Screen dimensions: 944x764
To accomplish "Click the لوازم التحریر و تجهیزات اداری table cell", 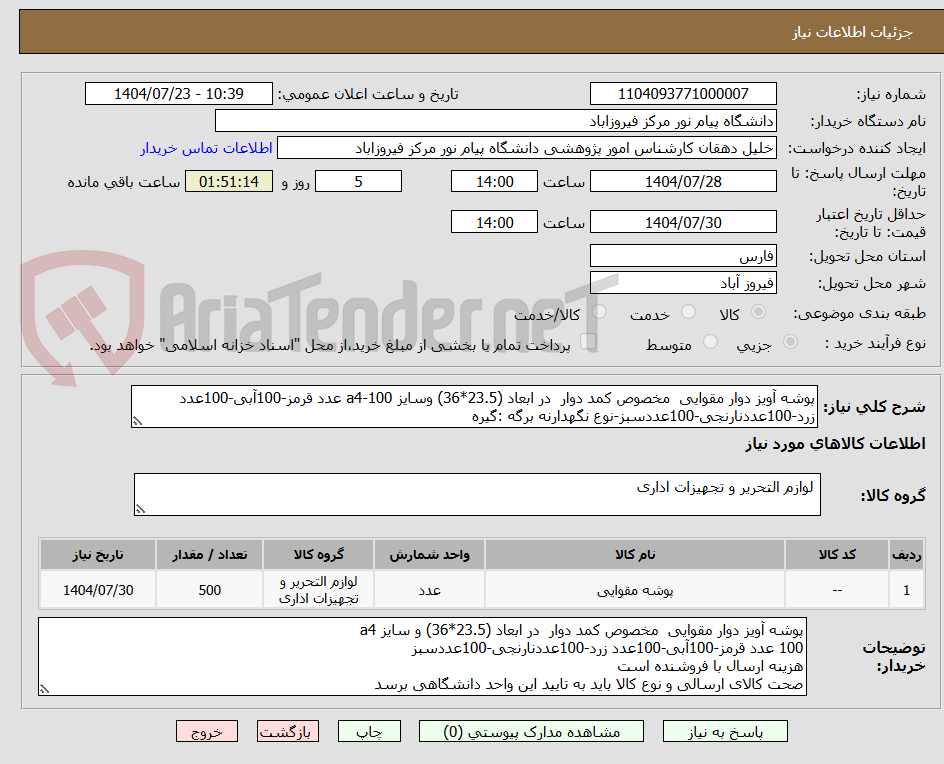I will click(318, 590).
